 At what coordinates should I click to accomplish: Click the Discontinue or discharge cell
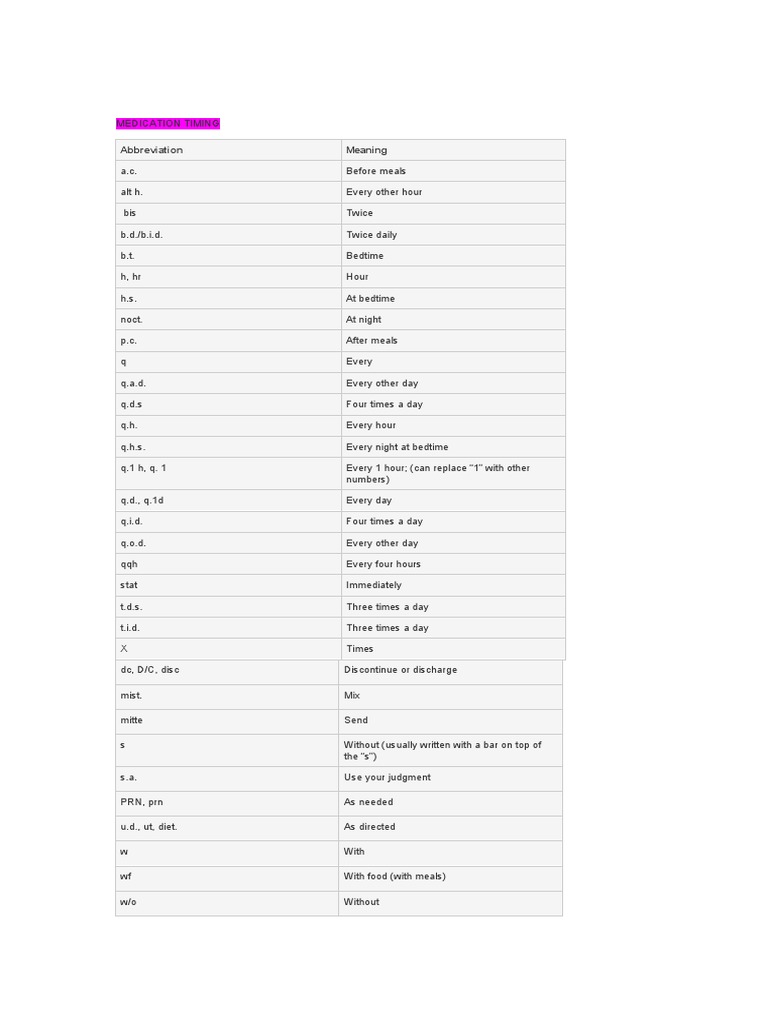(400, 670)
